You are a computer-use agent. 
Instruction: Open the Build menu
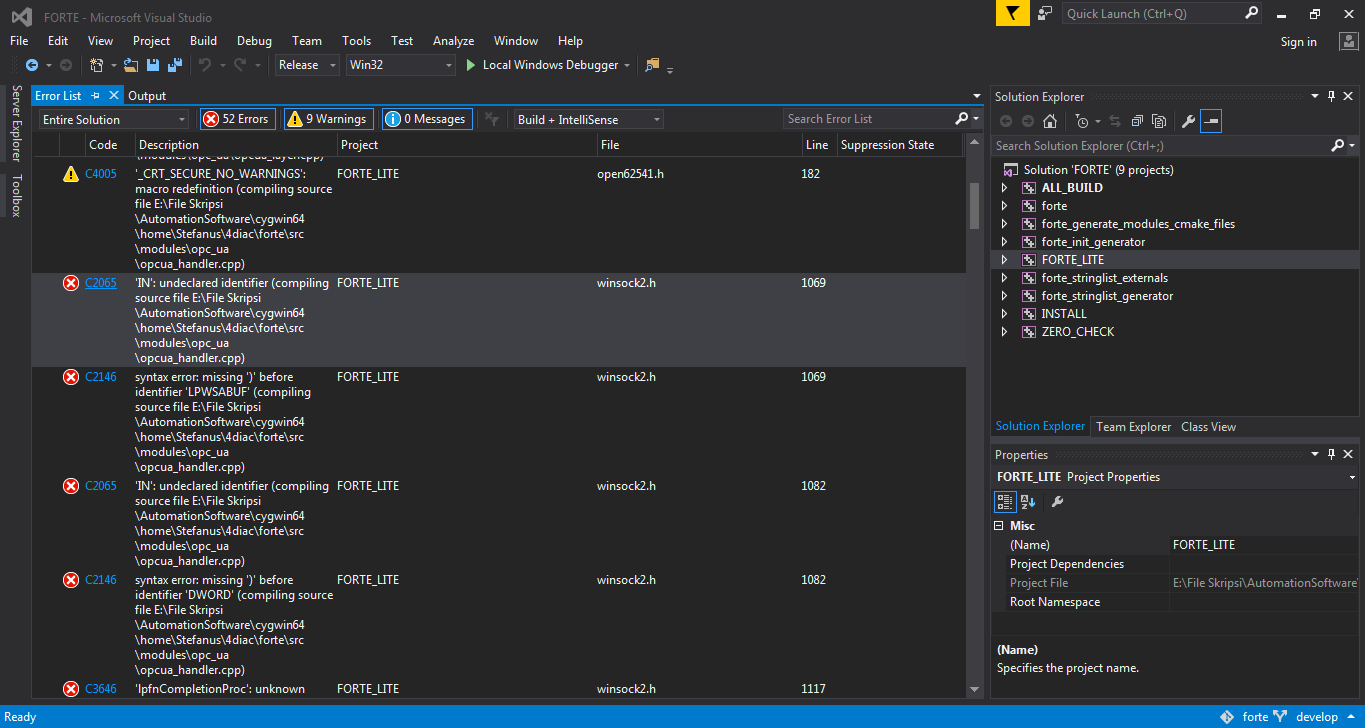(x=203, y=41)
